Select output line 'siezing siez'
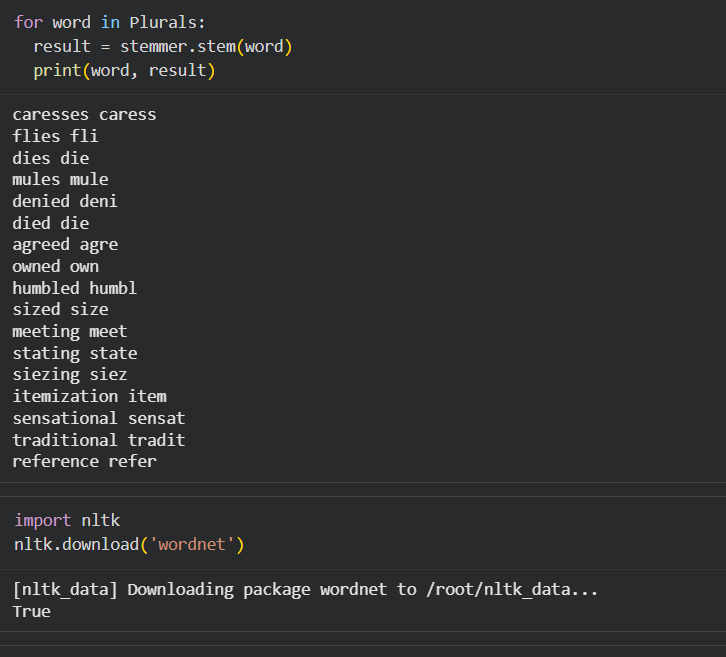This screenshot has width=726, height=657. (70, 375)
